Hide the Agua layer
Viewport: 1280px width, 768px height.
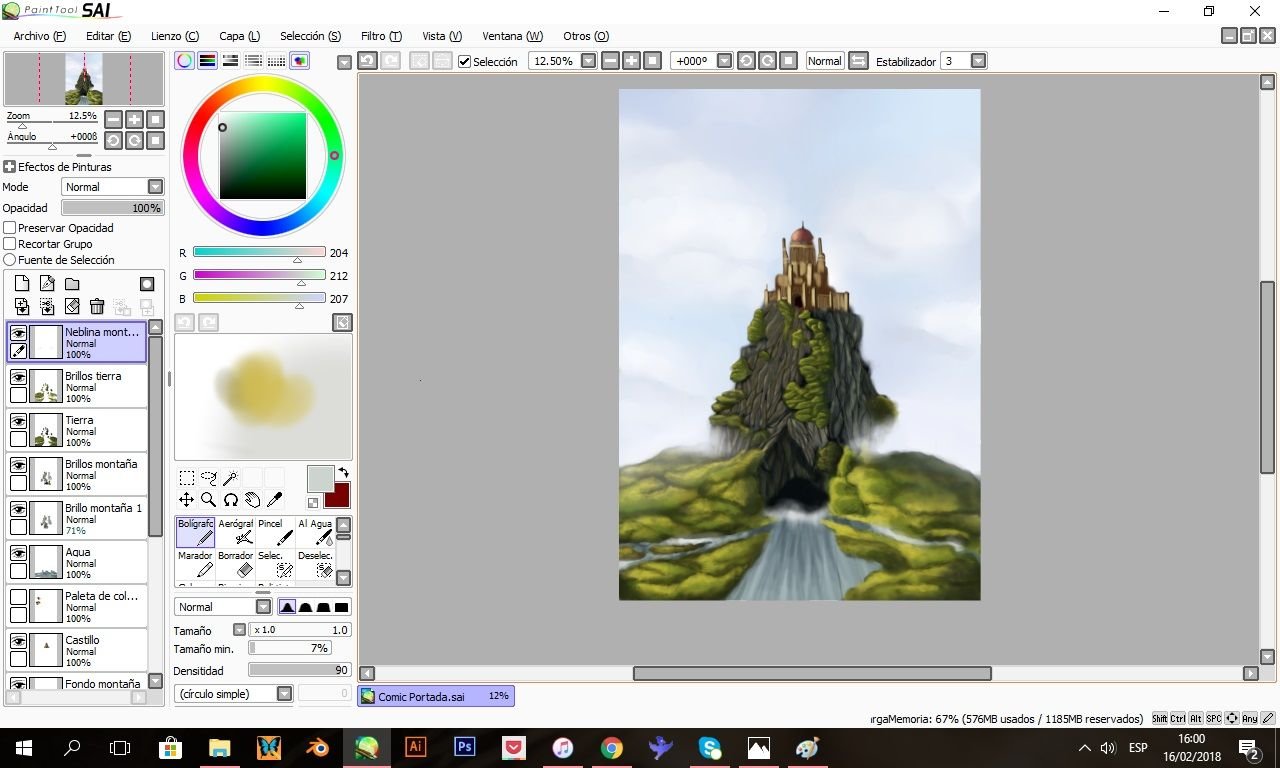(18, 553)
